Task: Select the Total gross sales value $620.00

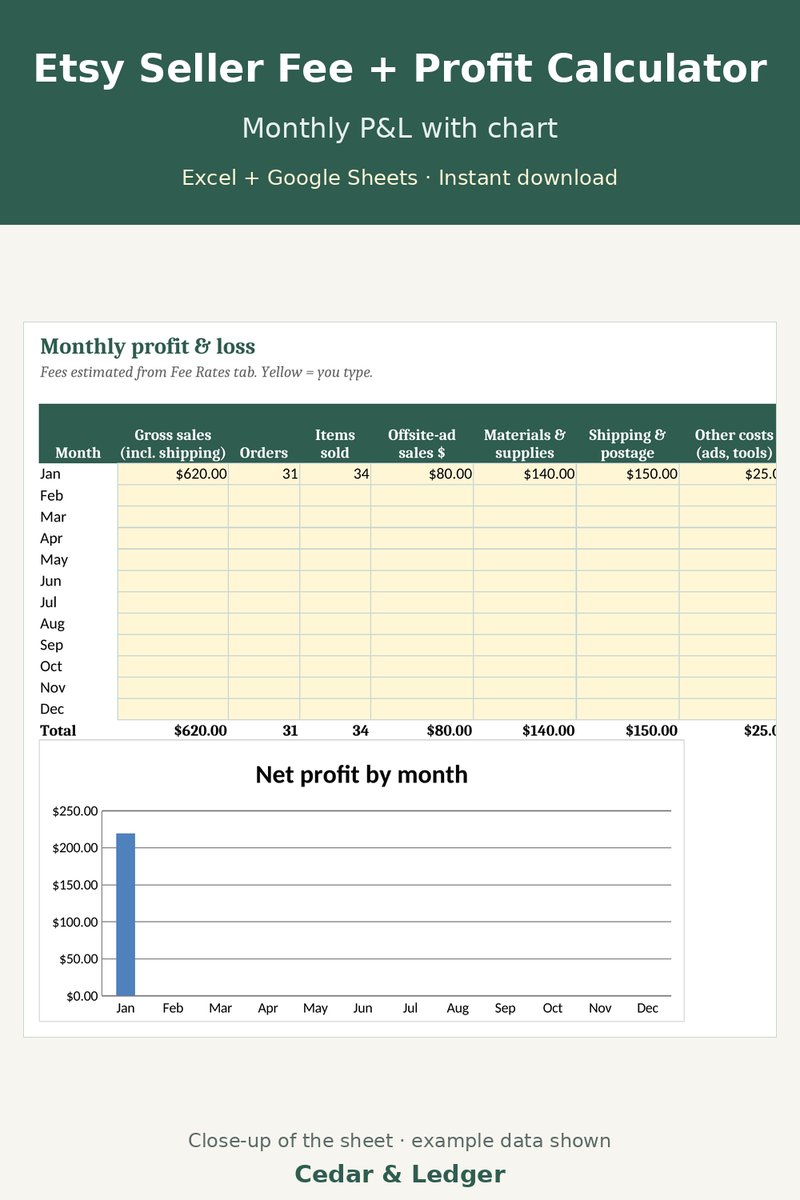Action: (200, 731)
